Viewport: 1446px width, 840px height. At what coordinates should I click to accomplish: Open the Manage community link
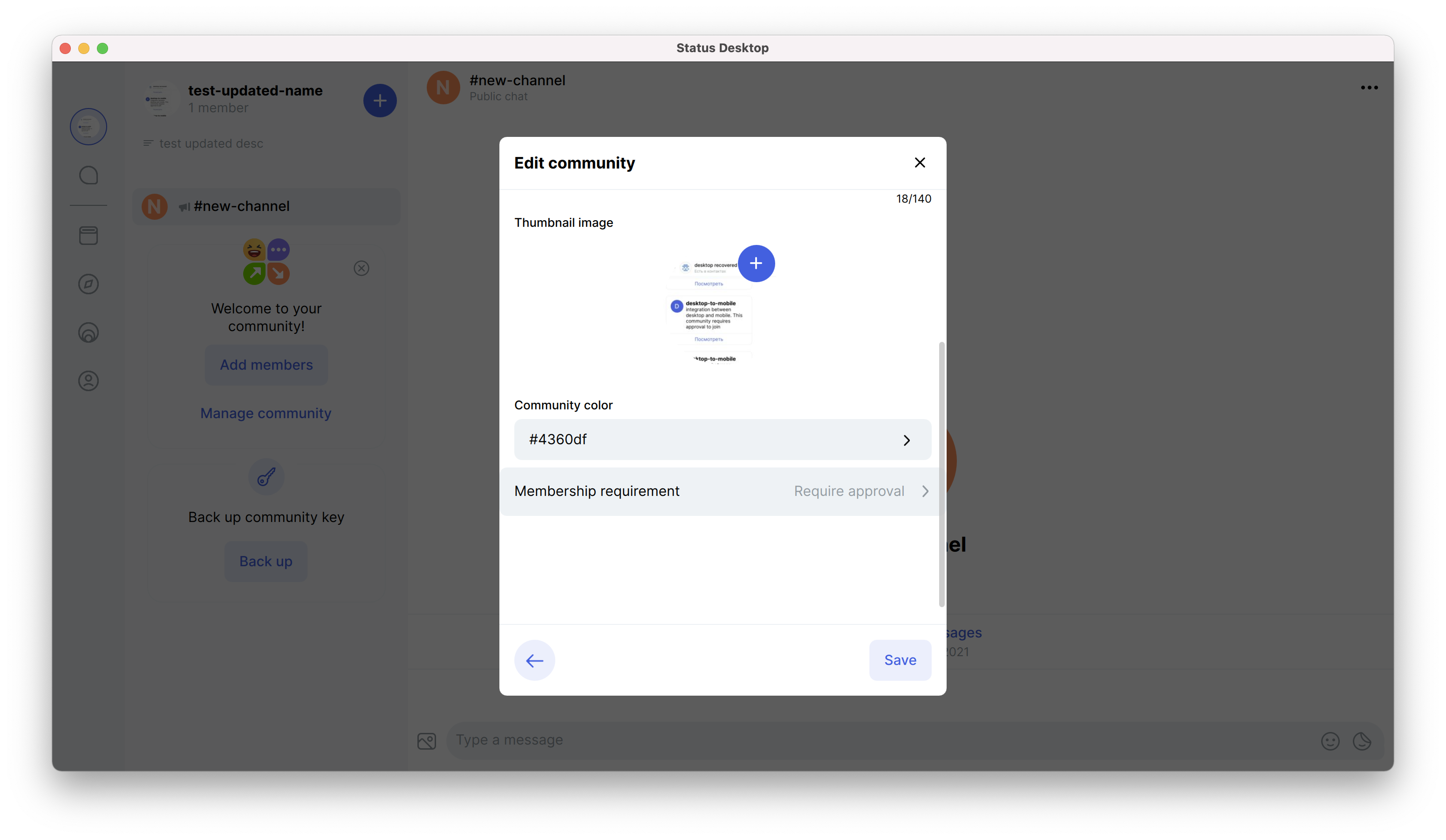(x=266, y=413)
